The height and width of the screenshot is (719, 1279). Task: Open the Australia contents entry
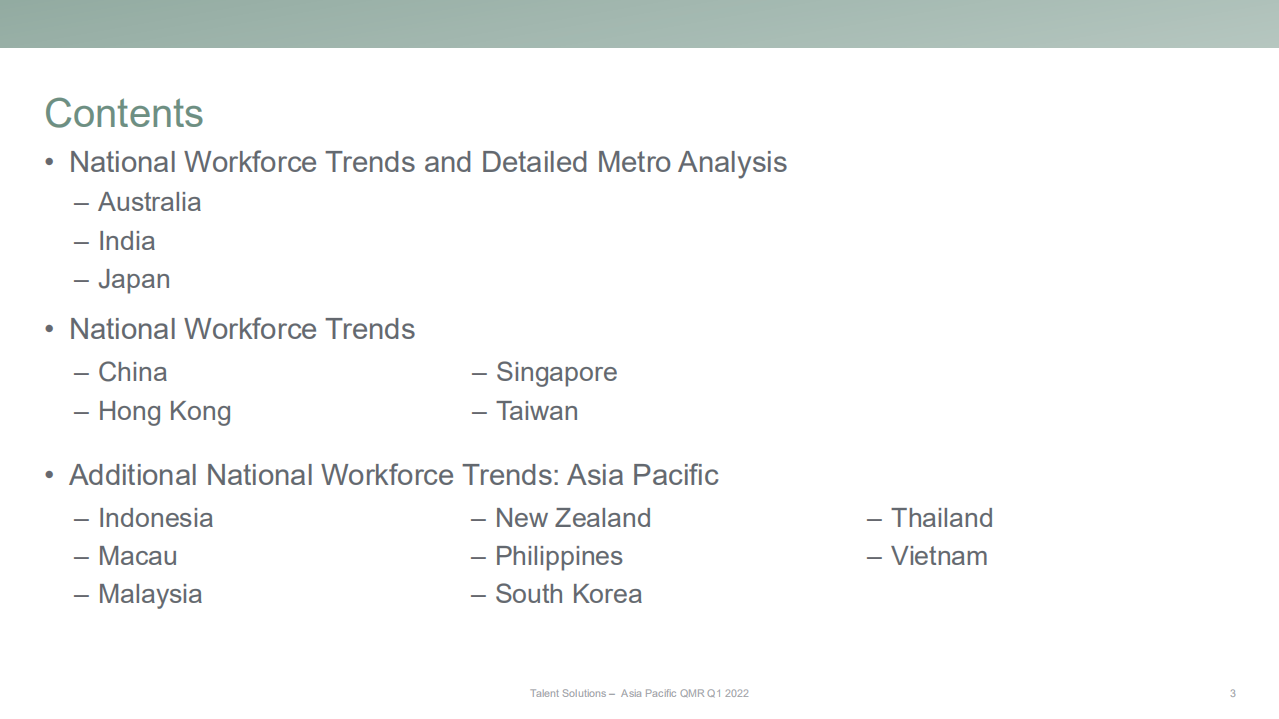pyautogui.click(x=149, y=202)
